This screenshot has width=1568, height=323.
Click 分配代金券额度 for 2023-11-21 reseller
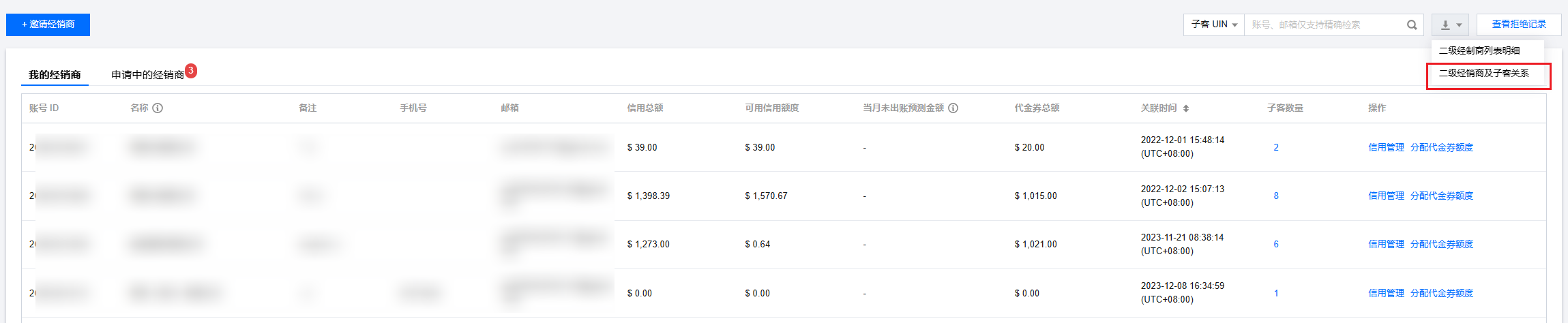point(1442,244)
